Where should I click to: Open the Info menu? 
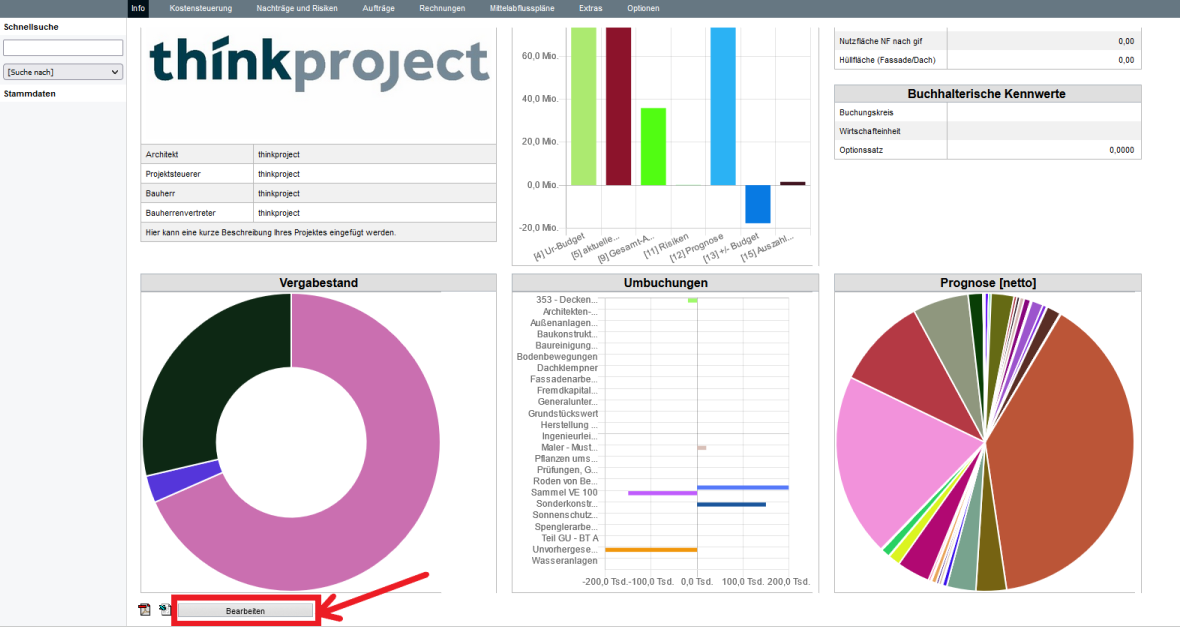138,8
